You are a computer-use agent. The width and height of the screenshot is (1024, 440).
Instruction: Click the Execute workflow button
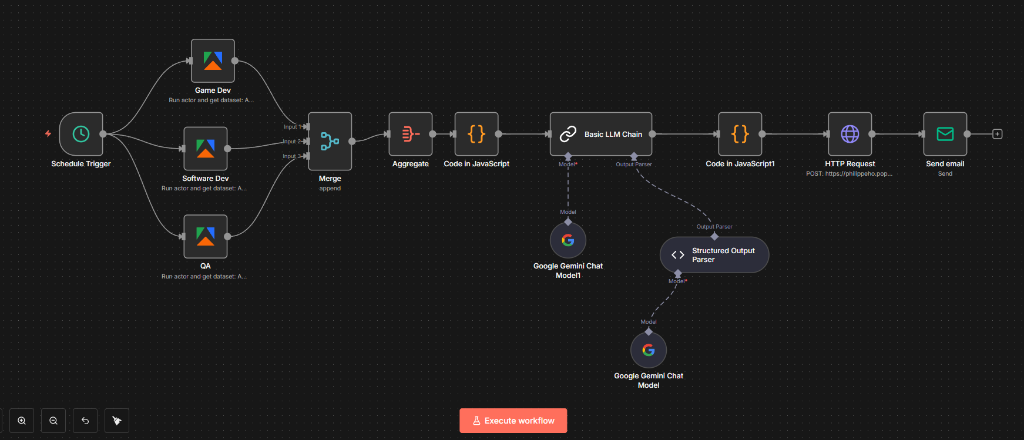513,420
